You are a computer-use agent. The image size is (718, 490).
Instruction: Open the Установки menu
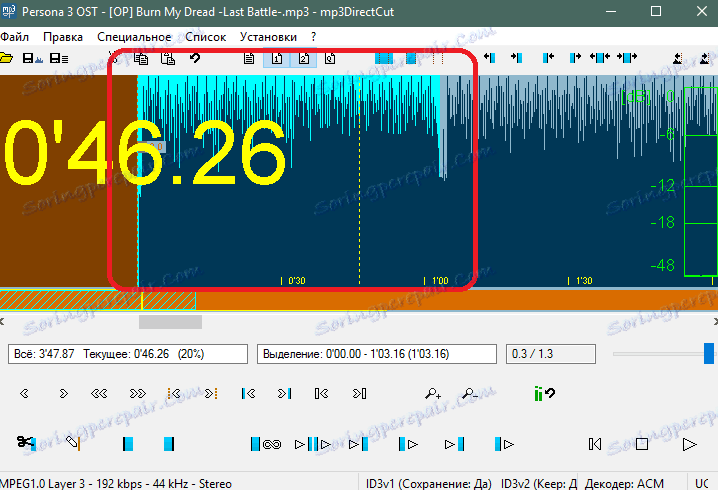[268, 37]
